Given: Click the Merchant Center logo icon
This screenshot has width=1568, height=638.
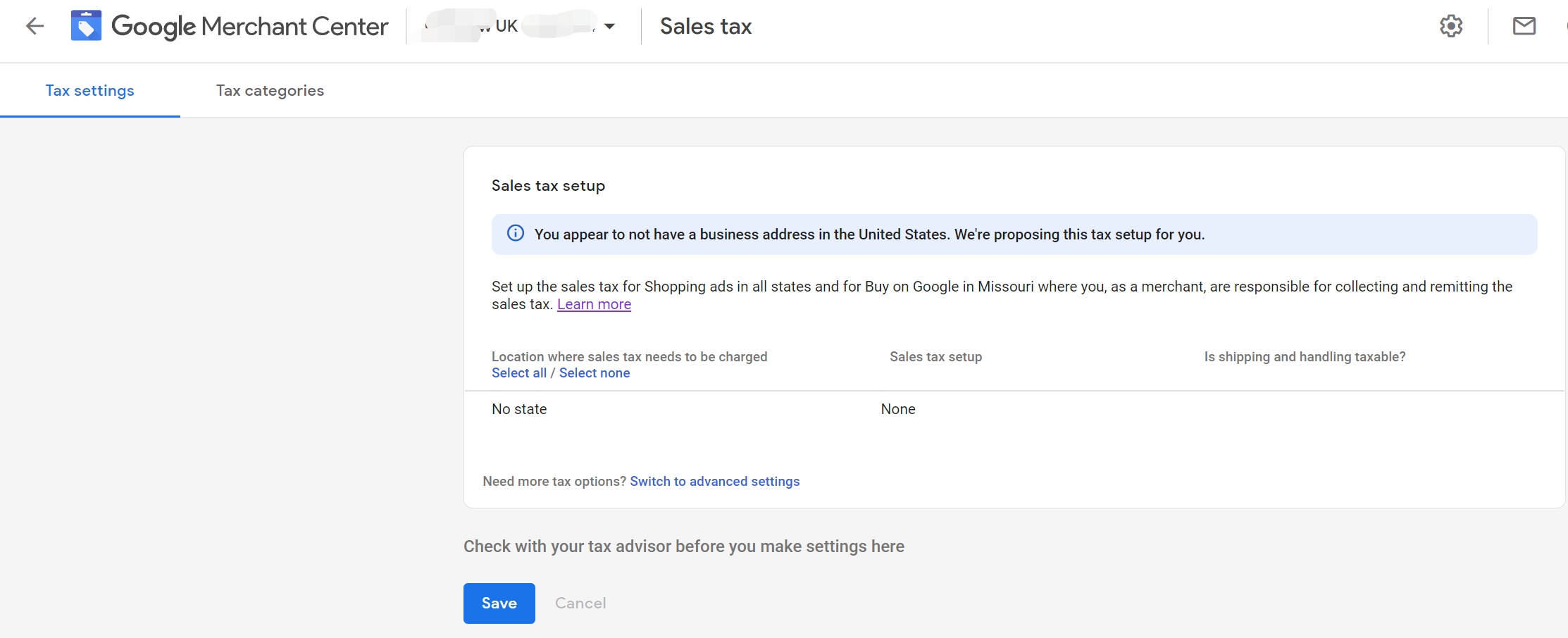Looking at the screenshot, I should 86,26.
